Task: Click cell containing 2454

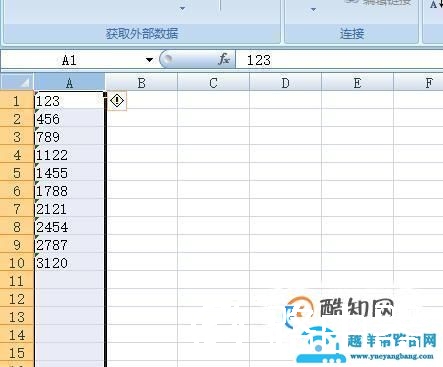Action: [69, 226]
